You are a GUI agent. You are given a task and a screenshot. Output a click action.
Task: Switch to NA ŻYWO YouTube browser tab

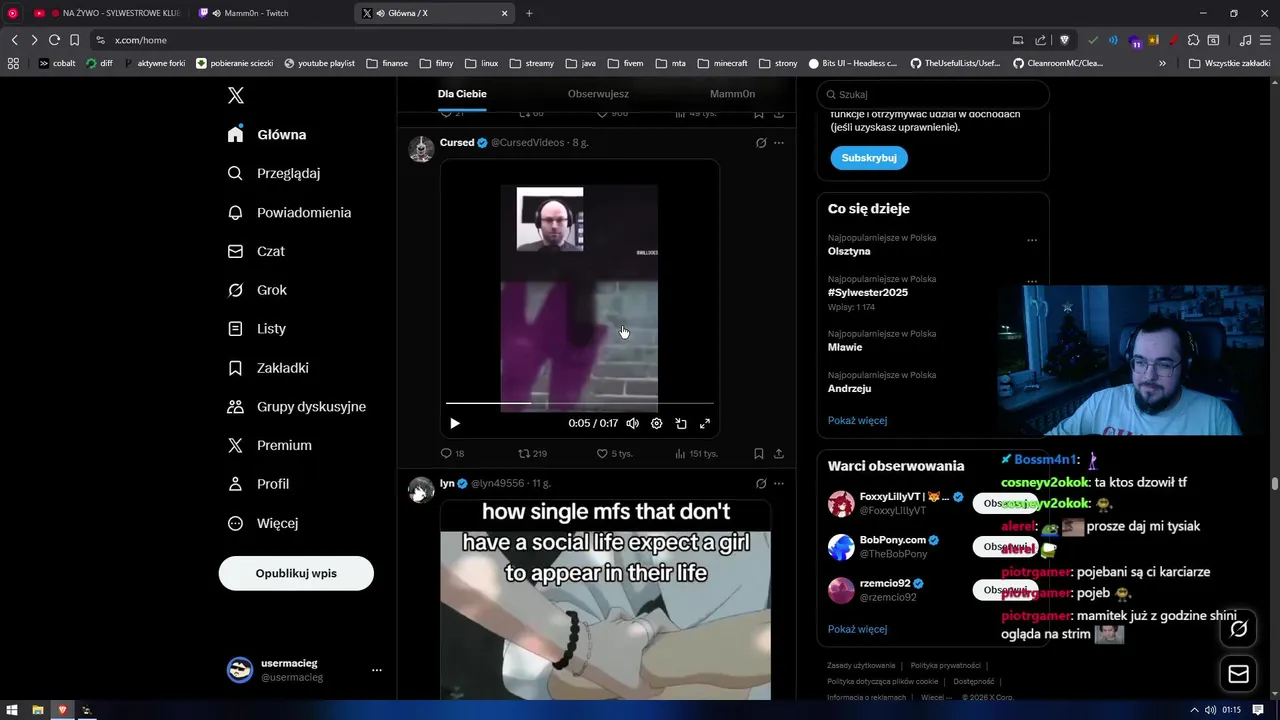pyautogui.click(x=105, y=13)
